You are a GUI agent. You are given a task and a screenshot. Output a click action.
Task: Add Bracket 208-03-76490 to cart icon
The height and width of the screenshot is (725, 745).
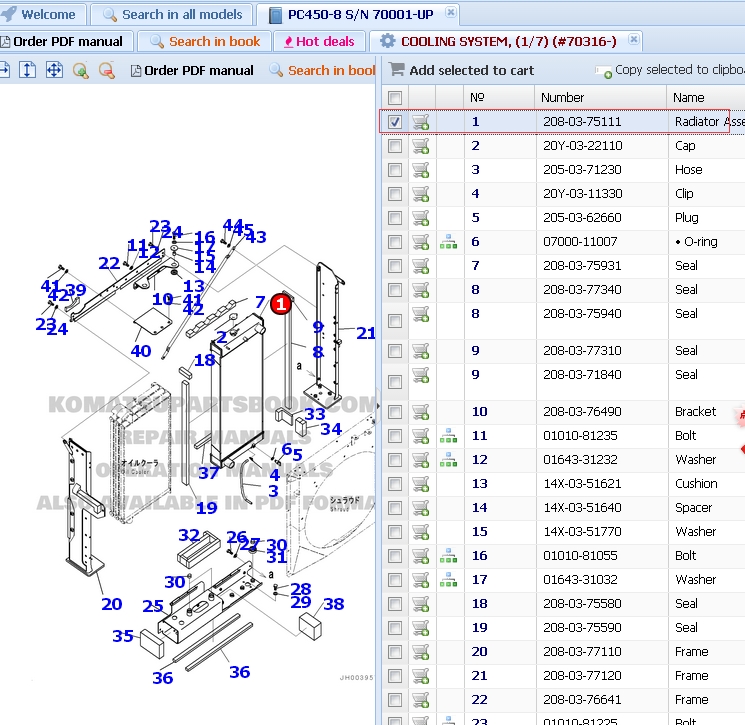pos(420,411)
